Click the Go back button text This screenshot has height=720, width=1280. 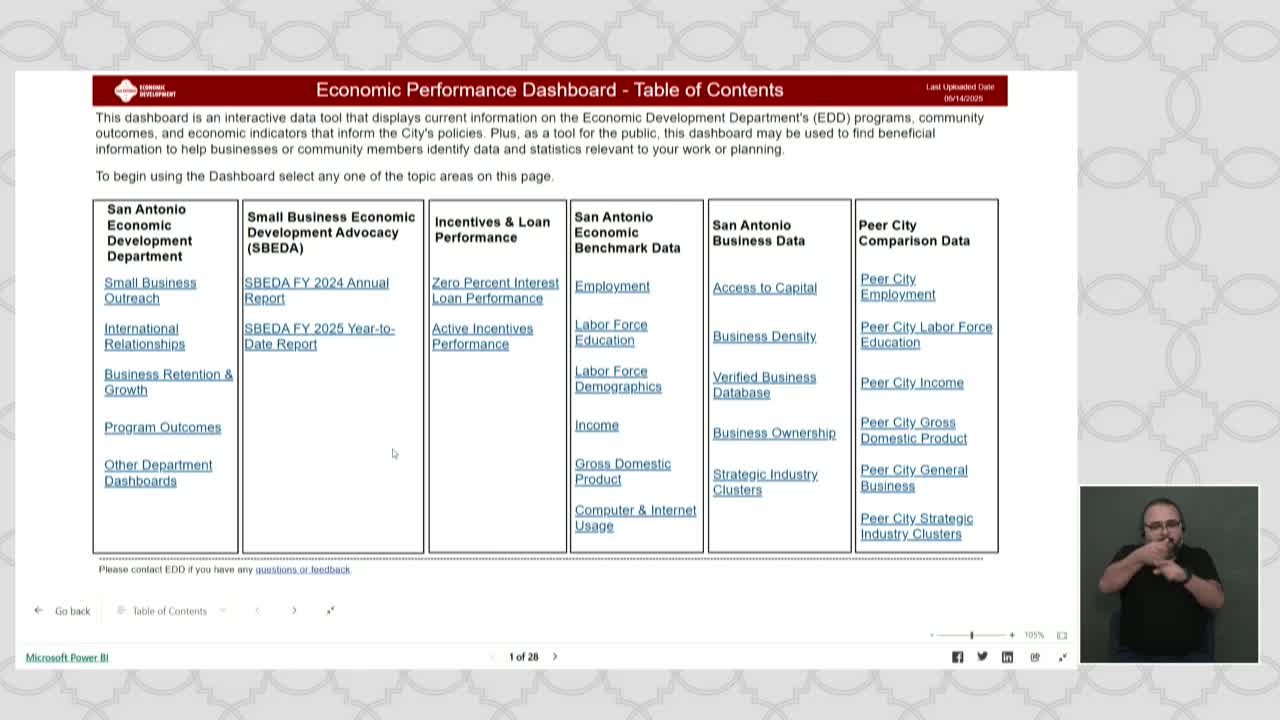coord(72,611)
